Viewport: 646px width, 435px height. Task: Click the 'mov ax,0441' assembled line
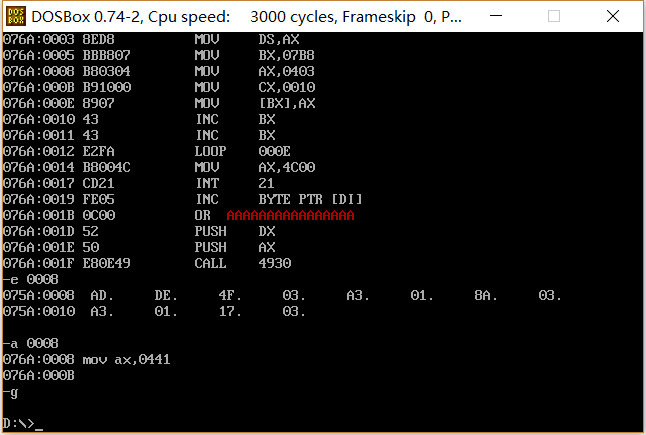(126, 360)
